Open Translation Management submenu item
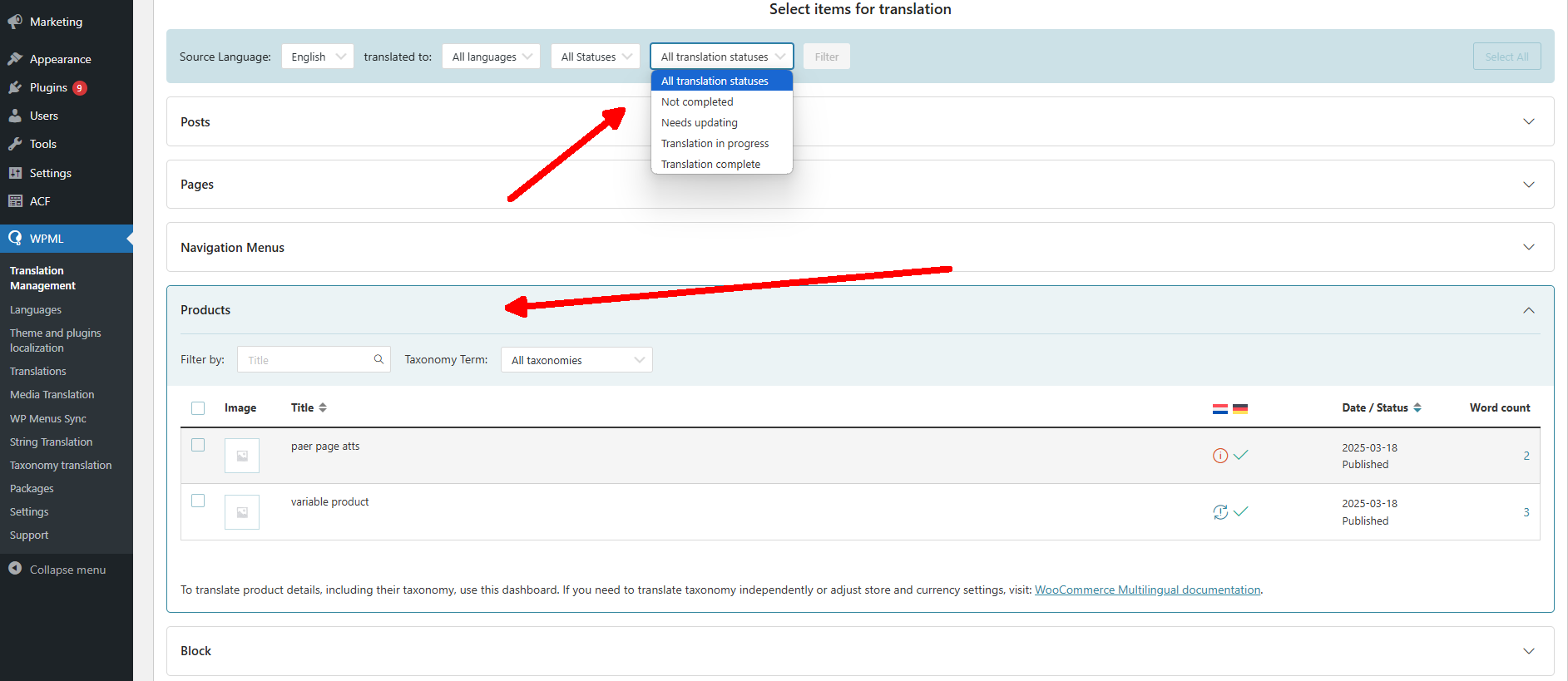1568x681 pixels. coord(42,278)
